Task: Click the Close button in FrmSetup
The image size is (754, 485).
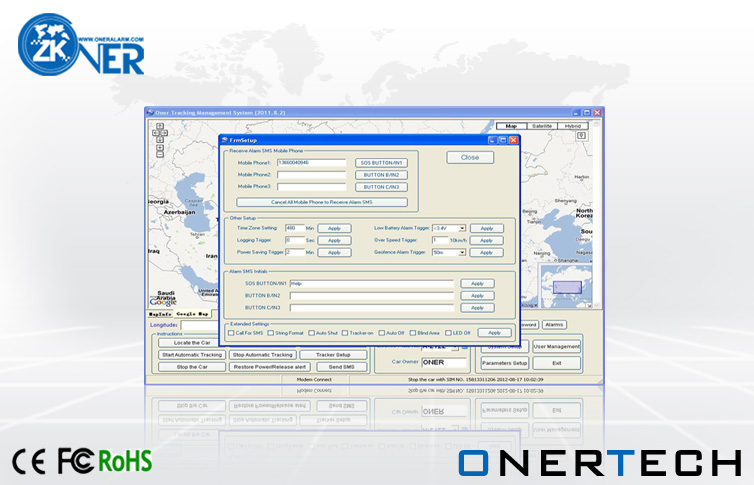Action: (x=470, y=157)
